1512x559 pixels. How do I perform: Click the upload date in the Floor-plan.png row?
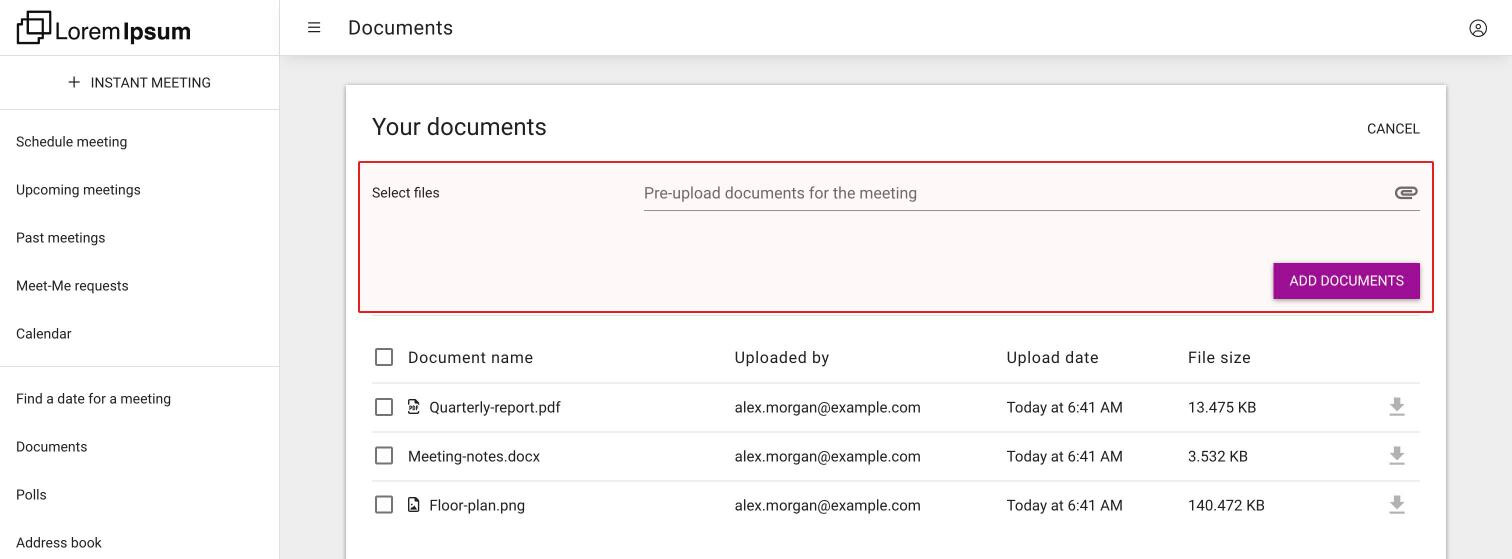[1064, 505]
